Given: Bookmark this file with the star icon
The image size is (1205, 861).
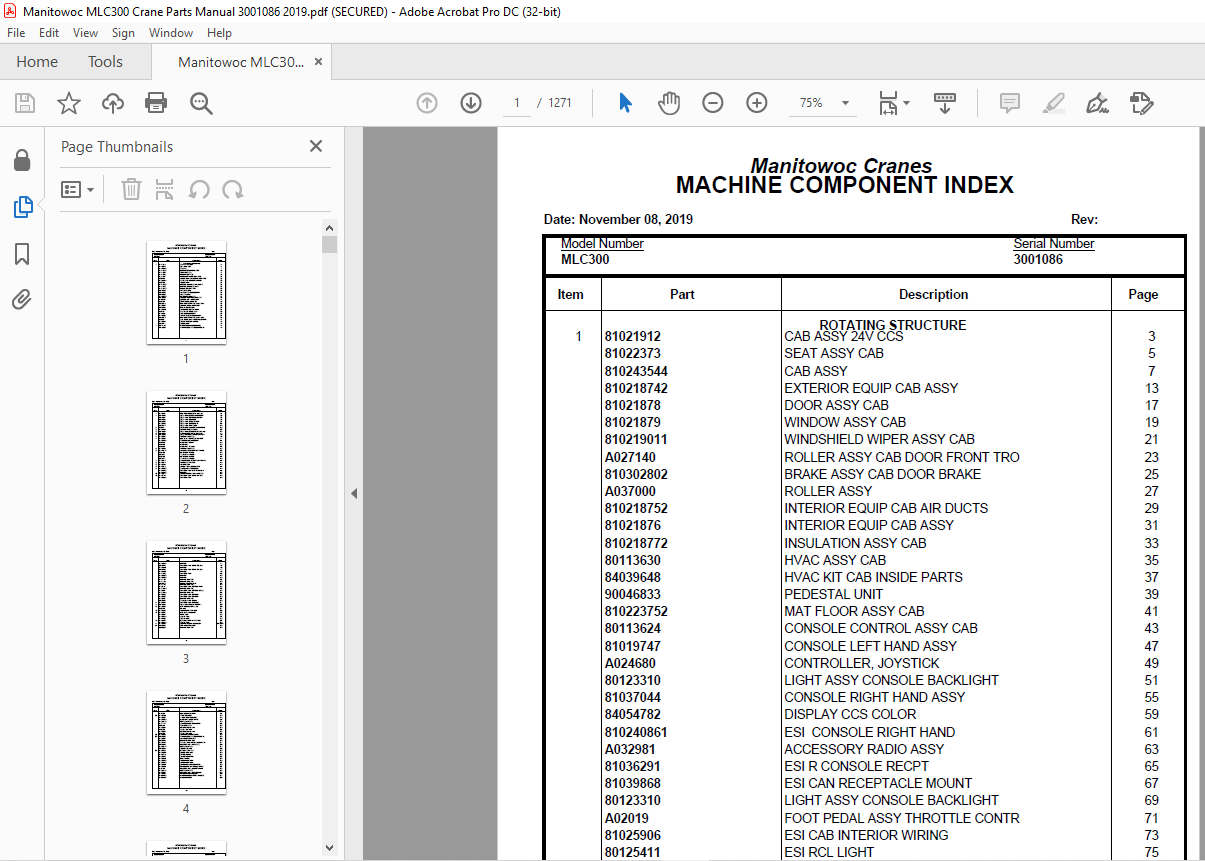Looking at the screenshot, I should [68, 103].
